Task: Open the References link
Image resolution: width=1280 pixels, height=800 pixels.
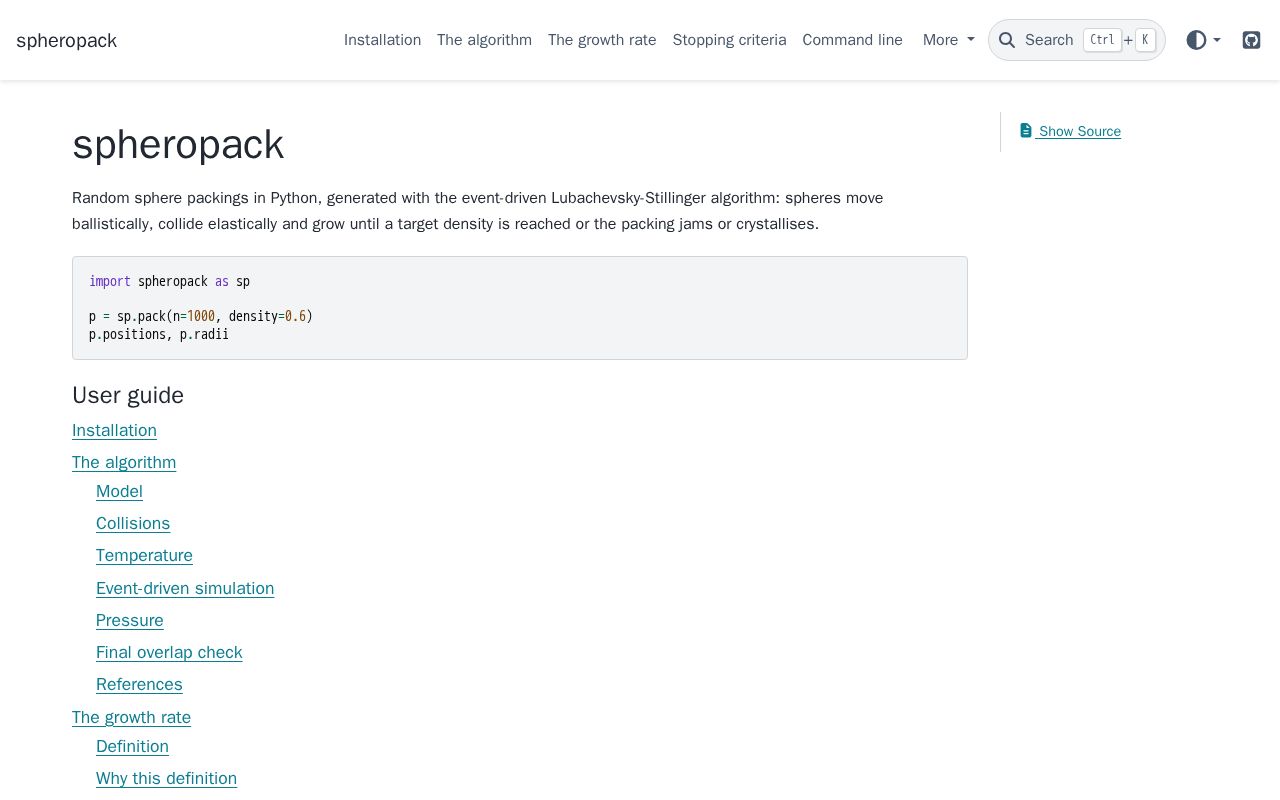Action: click(139, 684)
